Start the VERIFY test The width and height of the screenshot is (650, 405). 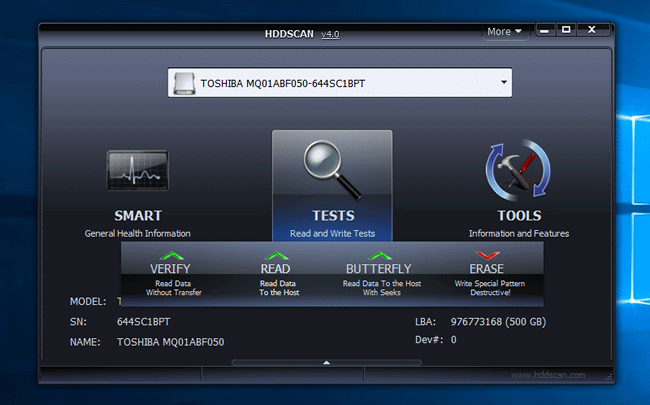(170, 269)
